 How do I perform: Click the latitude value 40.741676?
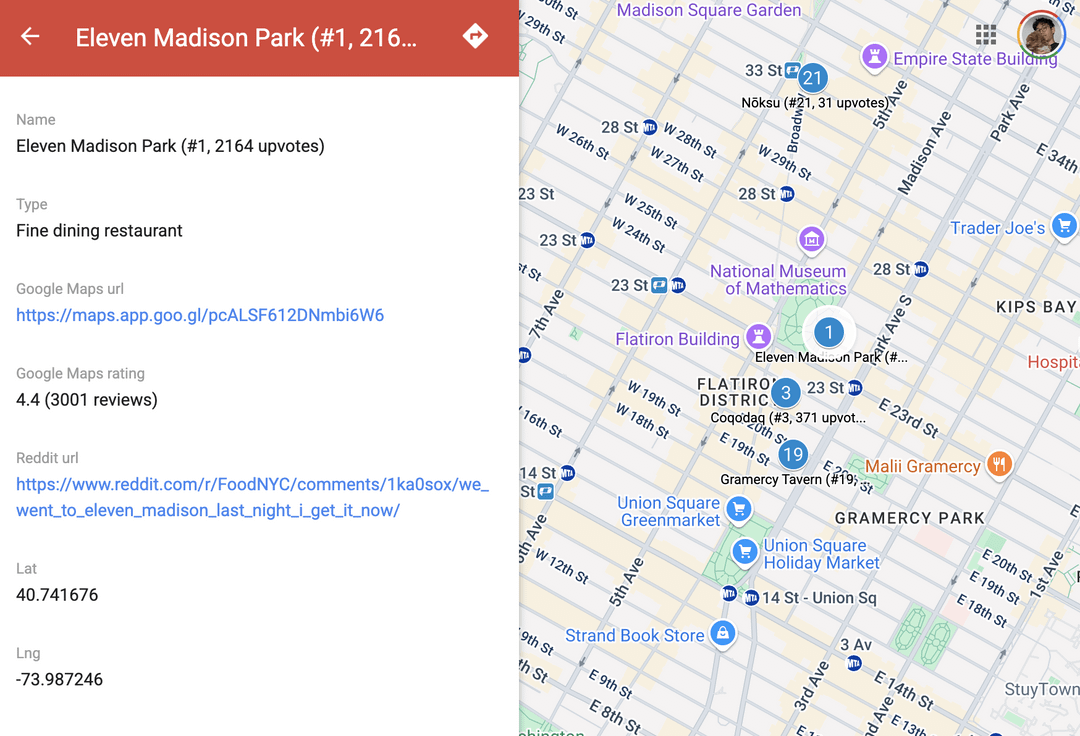click(x=57, y=595)
